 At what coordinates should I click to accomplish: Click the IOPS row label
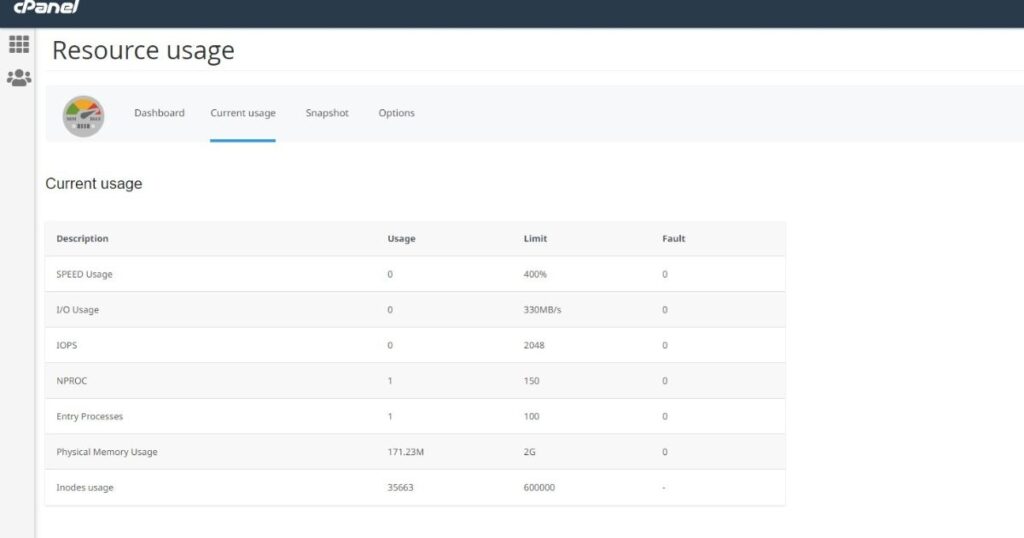coord(68,345)
